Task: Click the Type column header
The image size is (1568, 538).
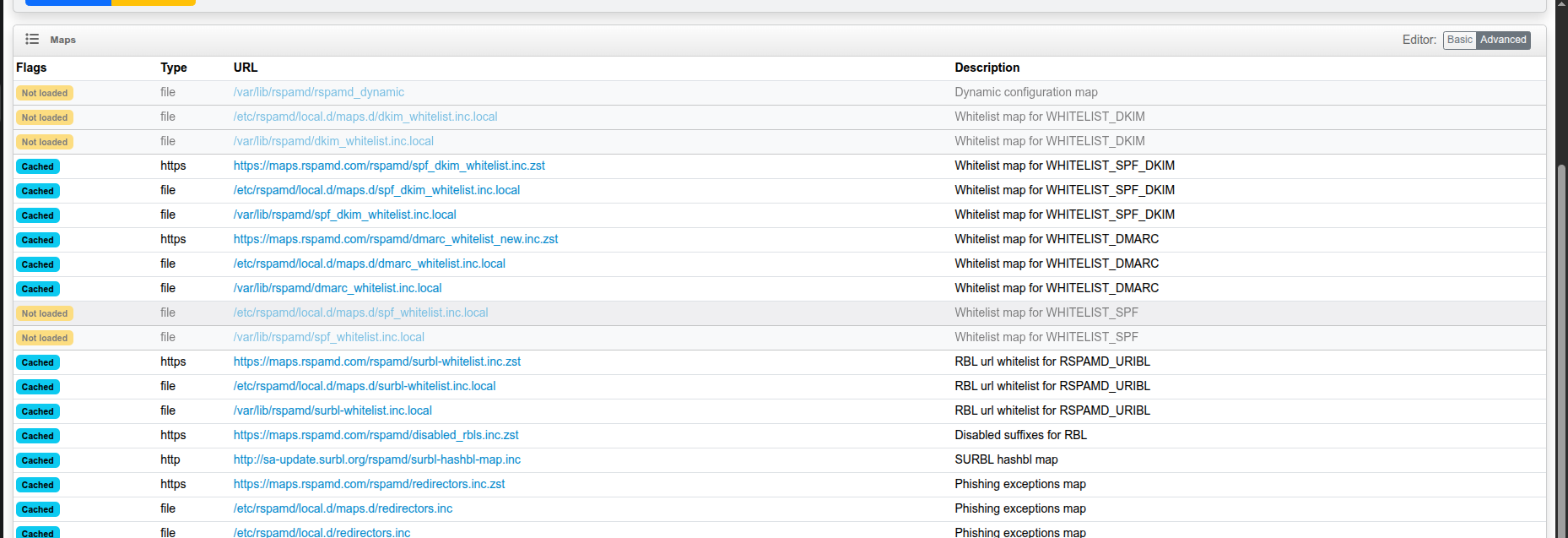Action: [174, 68]
